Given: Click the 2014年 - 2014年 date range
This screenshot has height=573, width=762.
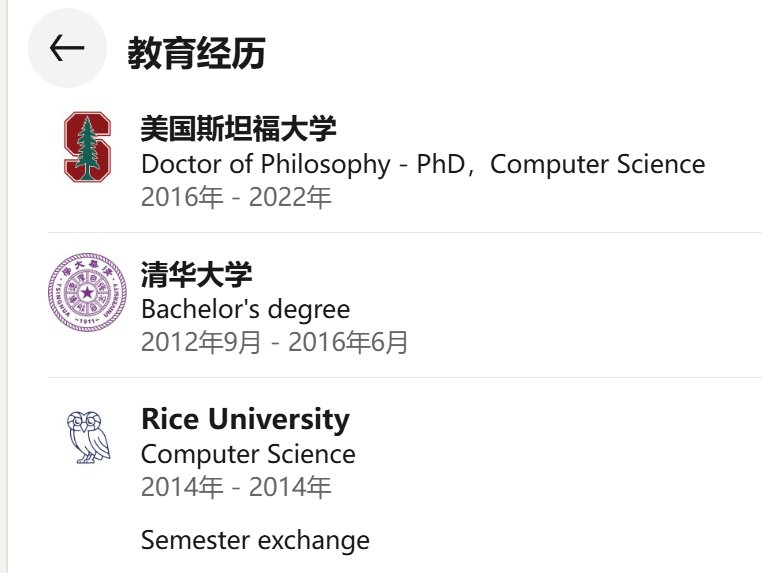Looking at the screenshot, I should 235,487.
